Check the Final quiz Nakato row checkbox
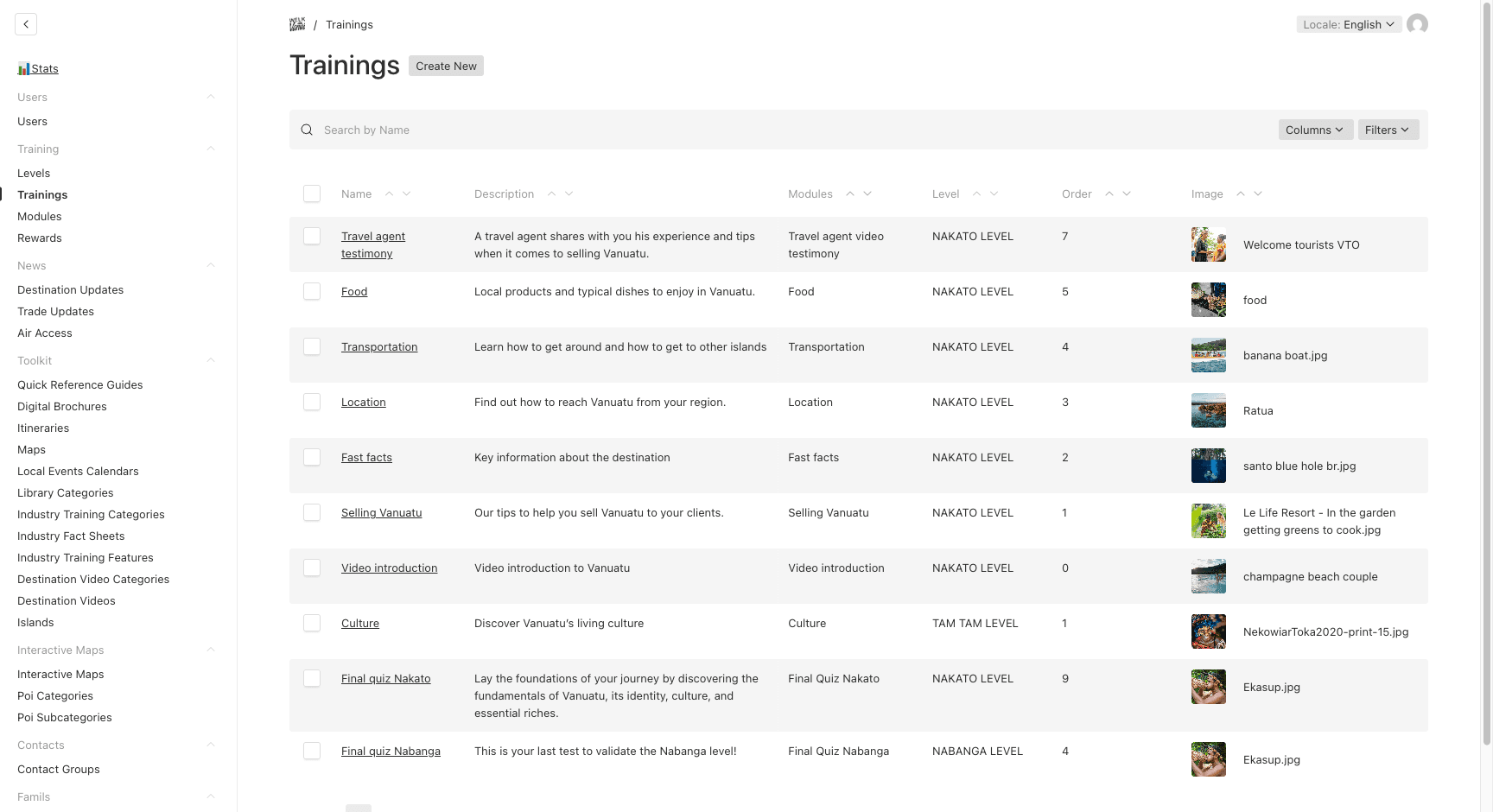This screenshot has height=812, width=1493. tap(312, 678)
